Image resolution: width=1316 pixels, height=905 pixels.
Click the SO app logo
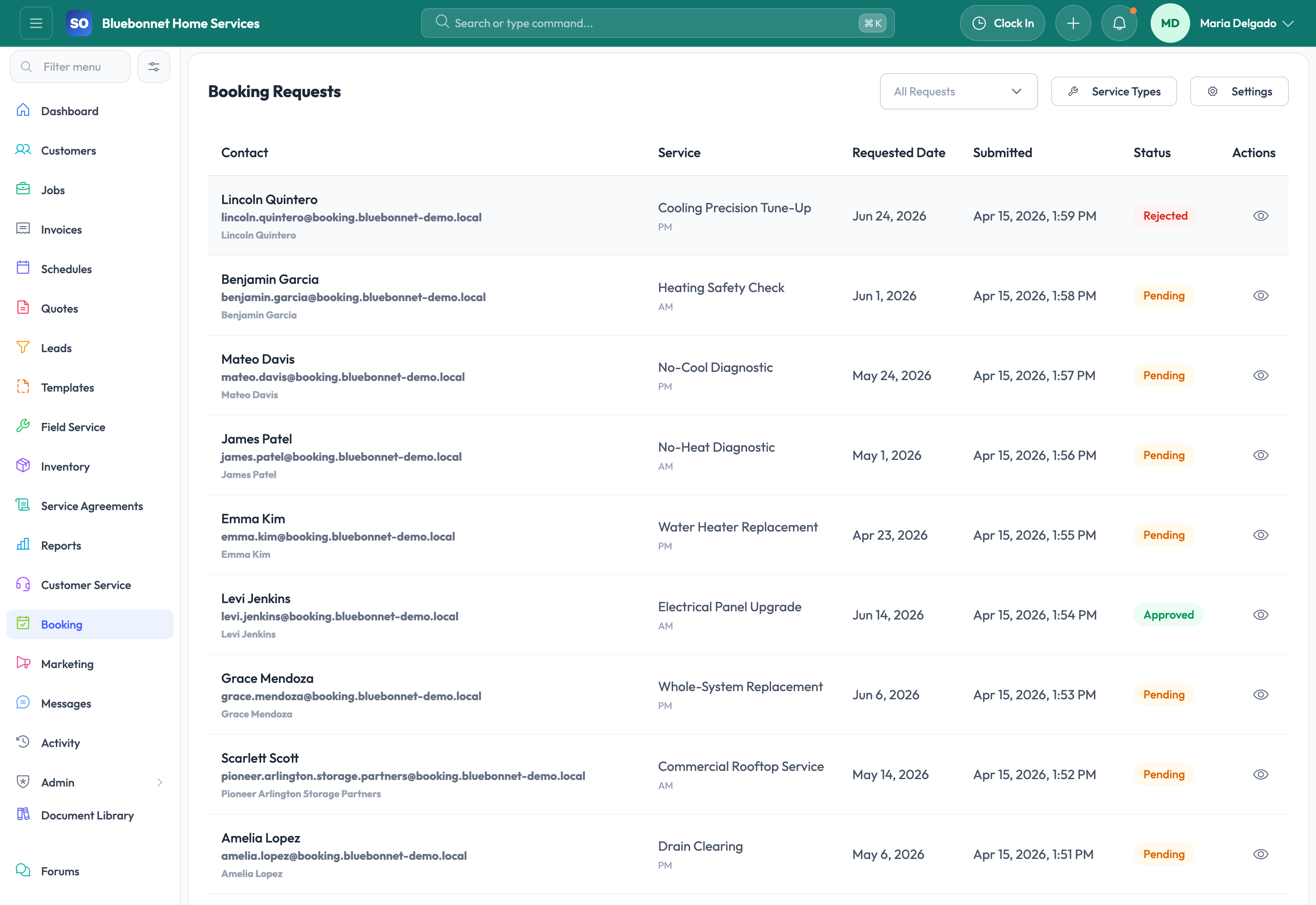point(79,23)
